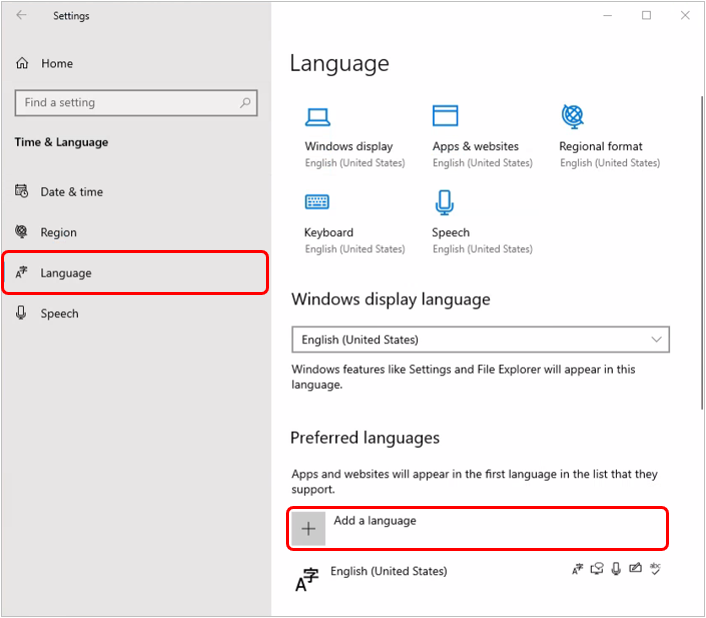Open Windows display language dropdown
Viewport: 706px width, 618px height.
point(480,339)
